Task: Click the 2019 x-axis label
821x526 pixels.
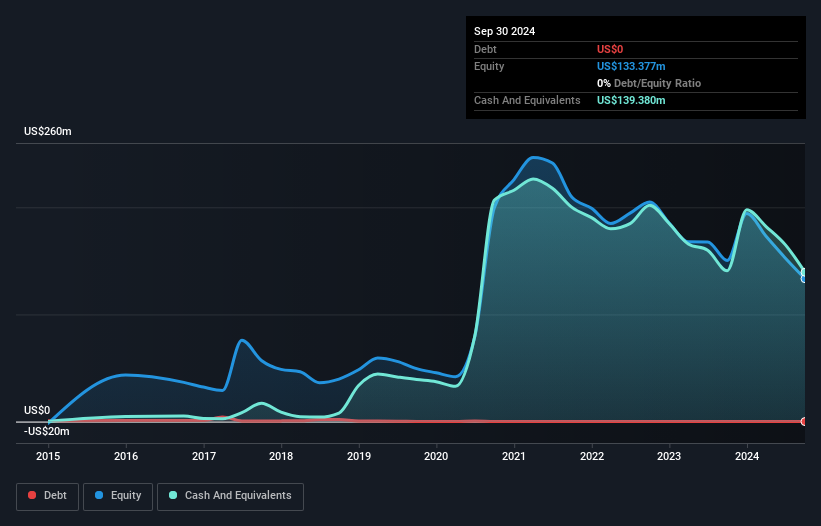Action: 359,456
